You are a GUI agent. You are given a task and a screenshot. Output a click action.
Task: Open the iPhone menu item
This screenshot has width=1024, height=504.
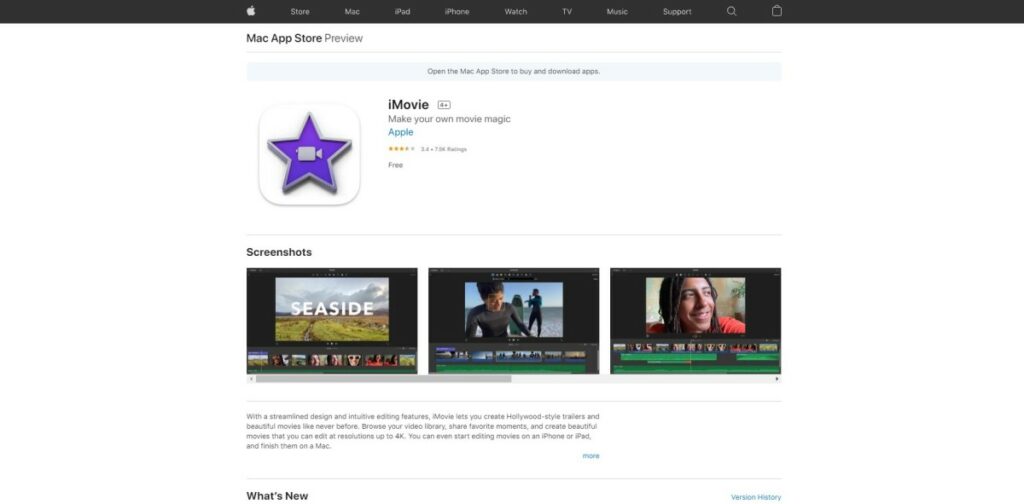[x=456, y=12]
